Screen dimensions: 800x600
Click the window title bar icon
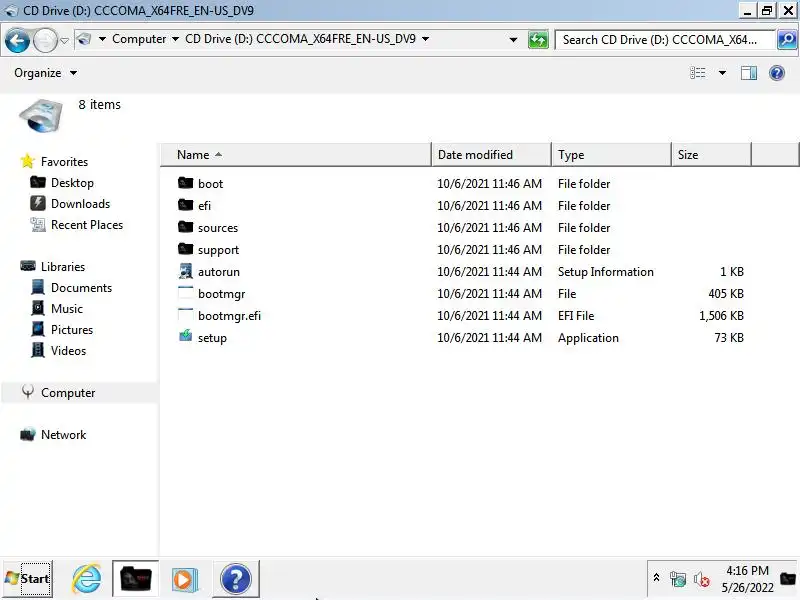[11, 10]
